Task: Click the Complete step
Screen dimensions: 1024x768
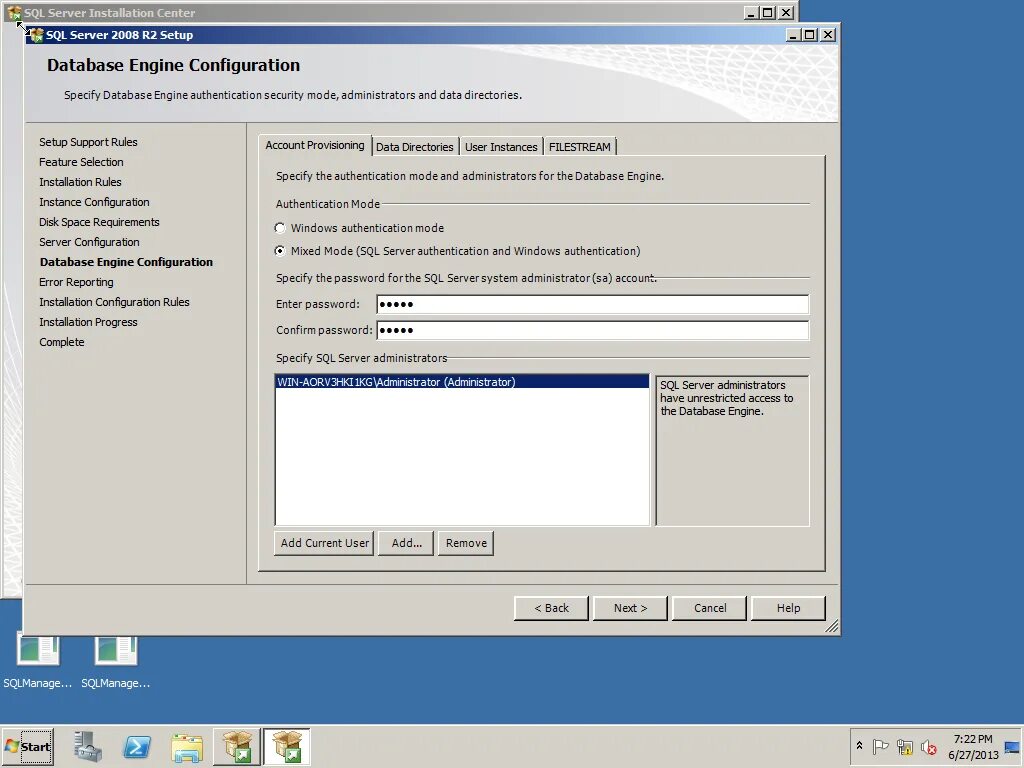Action: (61, 342)
